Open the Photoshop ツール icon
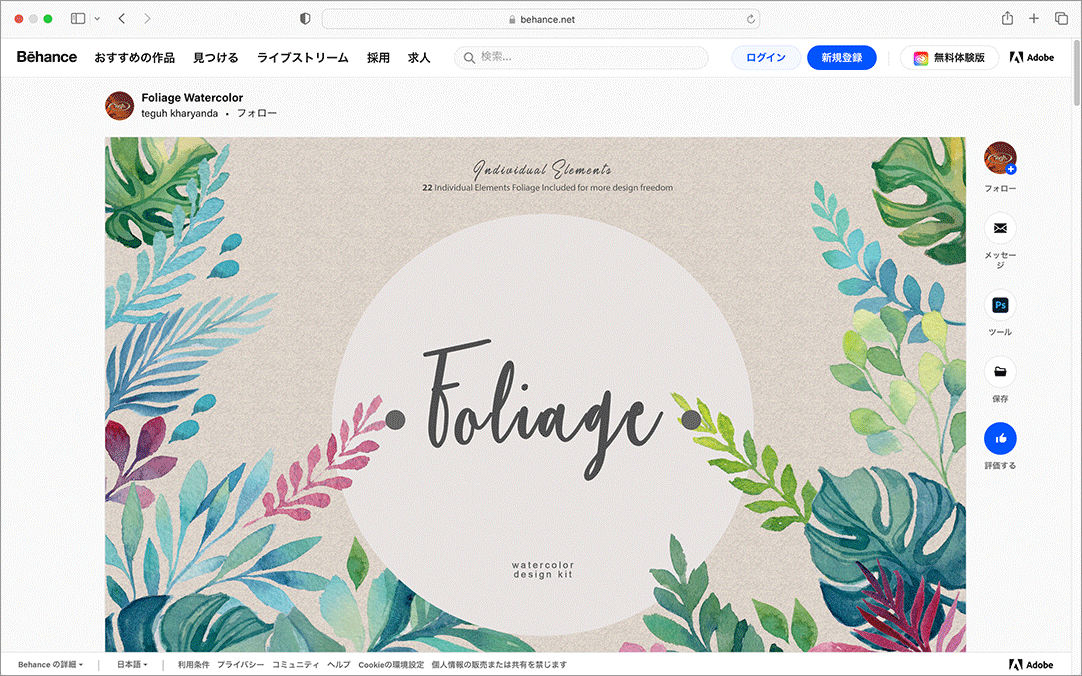1082x676 pixels. pos(1000,305)
